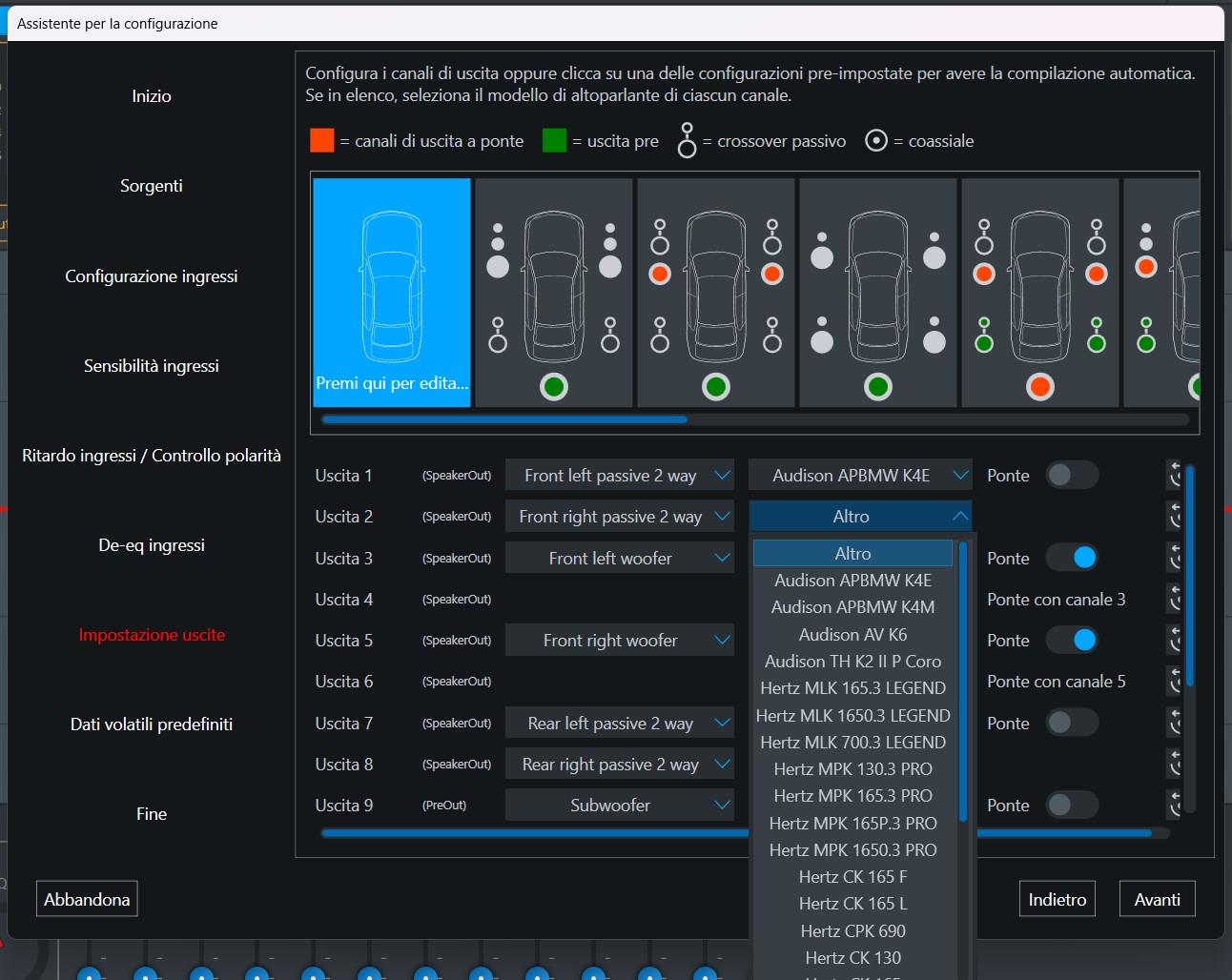
Task: Click reset icon beside Ponte con canale 5
Action: click(1174, 681)
